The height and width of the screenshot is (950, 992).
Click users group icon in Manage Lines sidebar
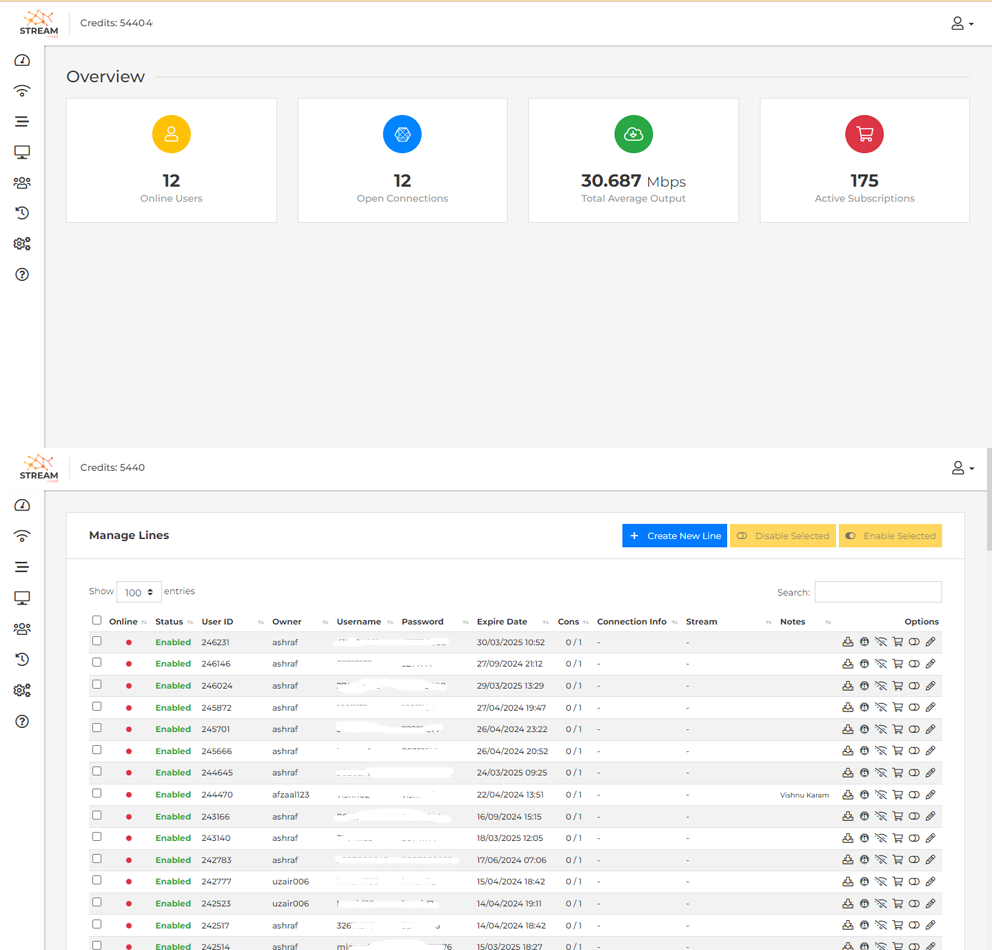pos(22,629)
